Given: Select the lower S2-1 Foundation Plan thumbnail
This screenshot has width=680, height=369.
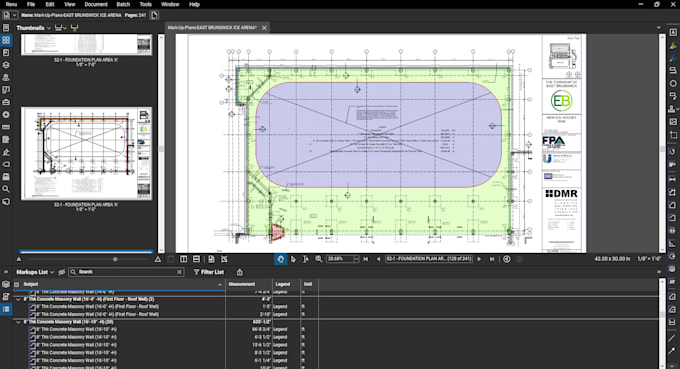Looking at the screenshot, I should point(86,153).
